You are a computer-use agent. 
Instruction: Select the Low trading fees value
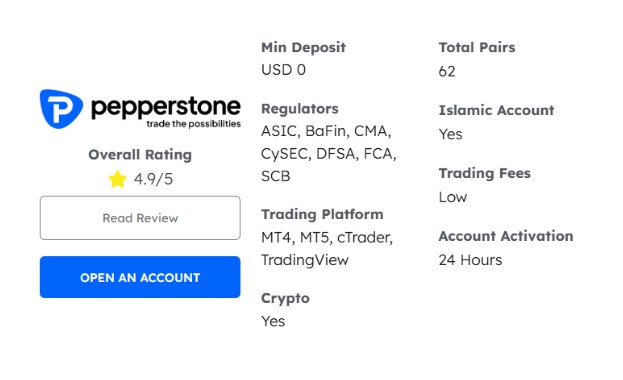[453, 197]
